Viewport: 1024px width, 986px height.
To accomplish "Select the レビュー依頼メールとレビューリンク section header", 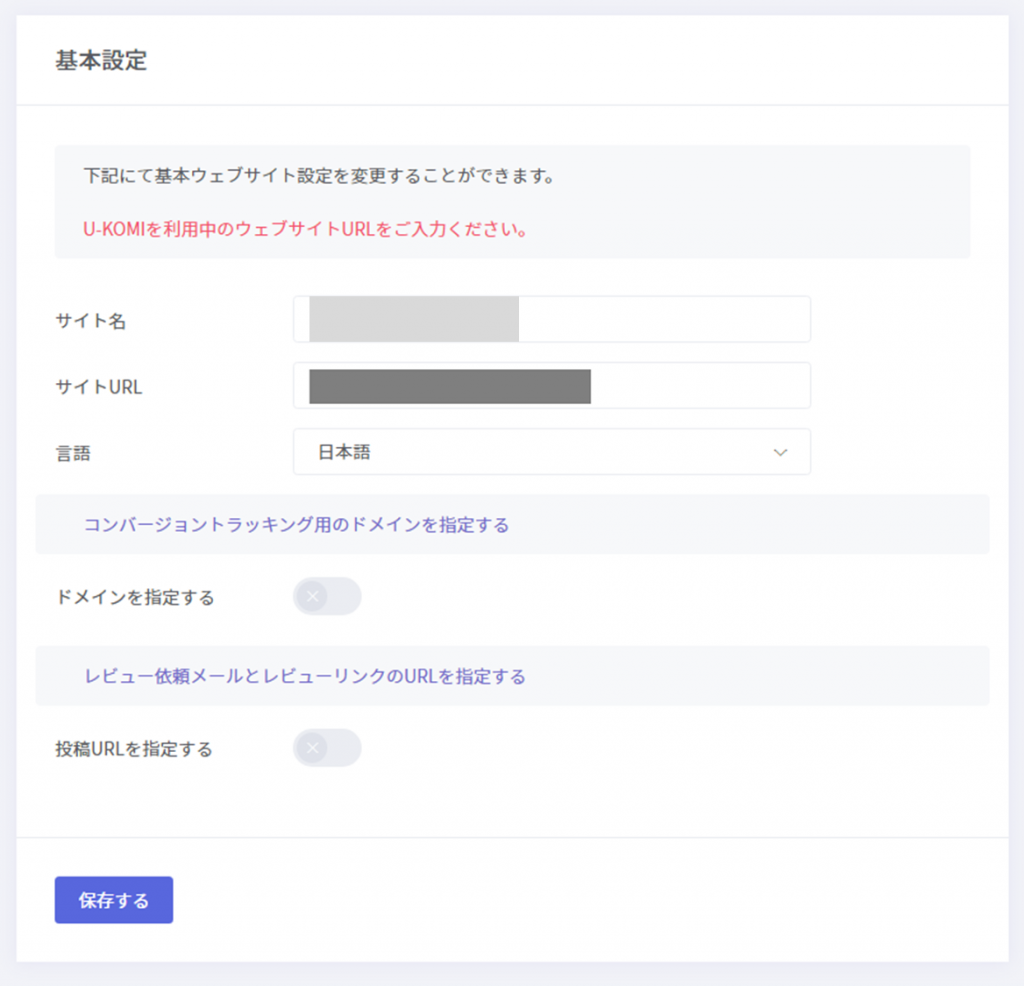I will (x=305, y=677).
